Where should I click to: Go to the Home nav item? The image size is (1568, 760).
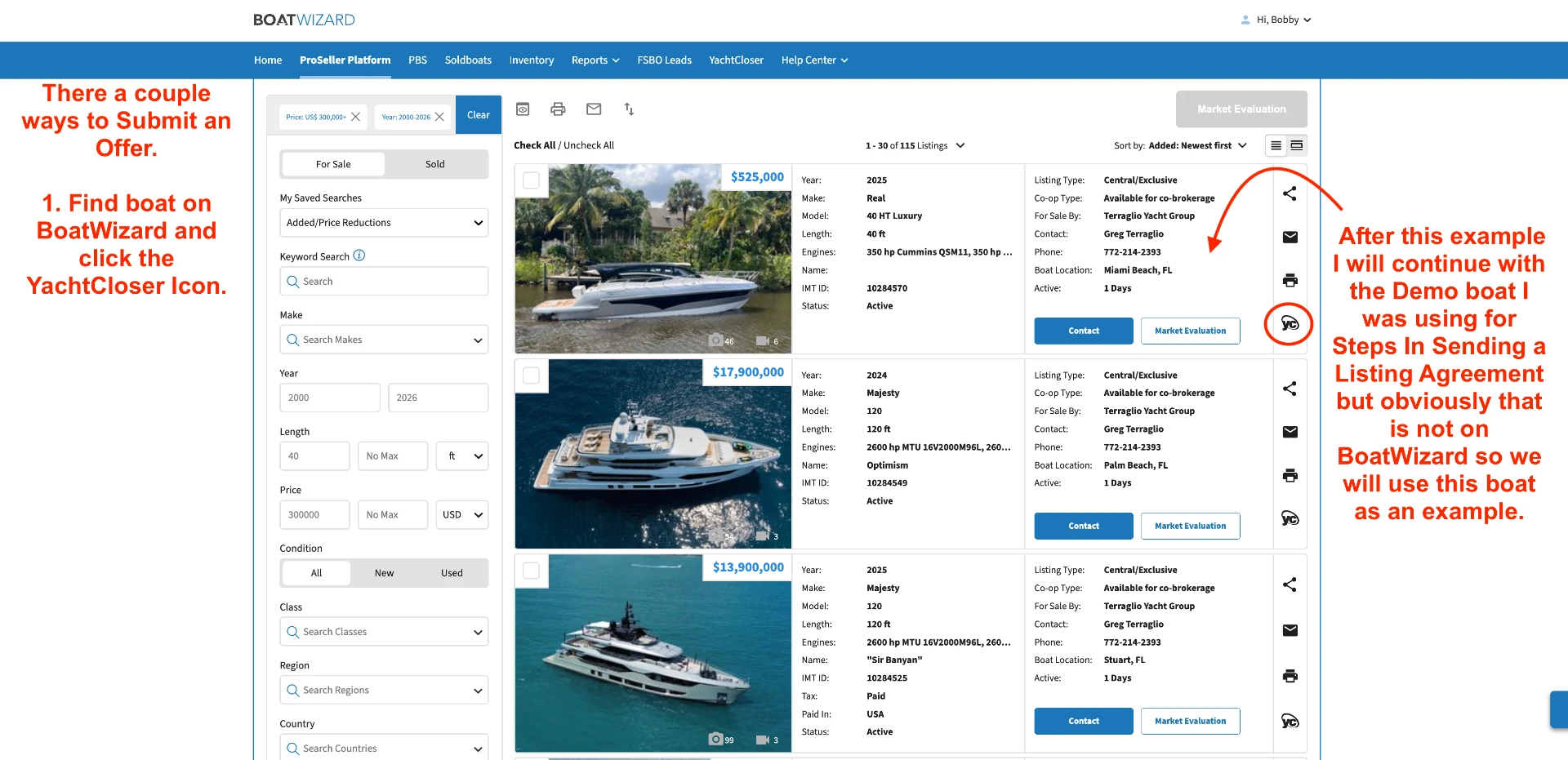[268, 60]
